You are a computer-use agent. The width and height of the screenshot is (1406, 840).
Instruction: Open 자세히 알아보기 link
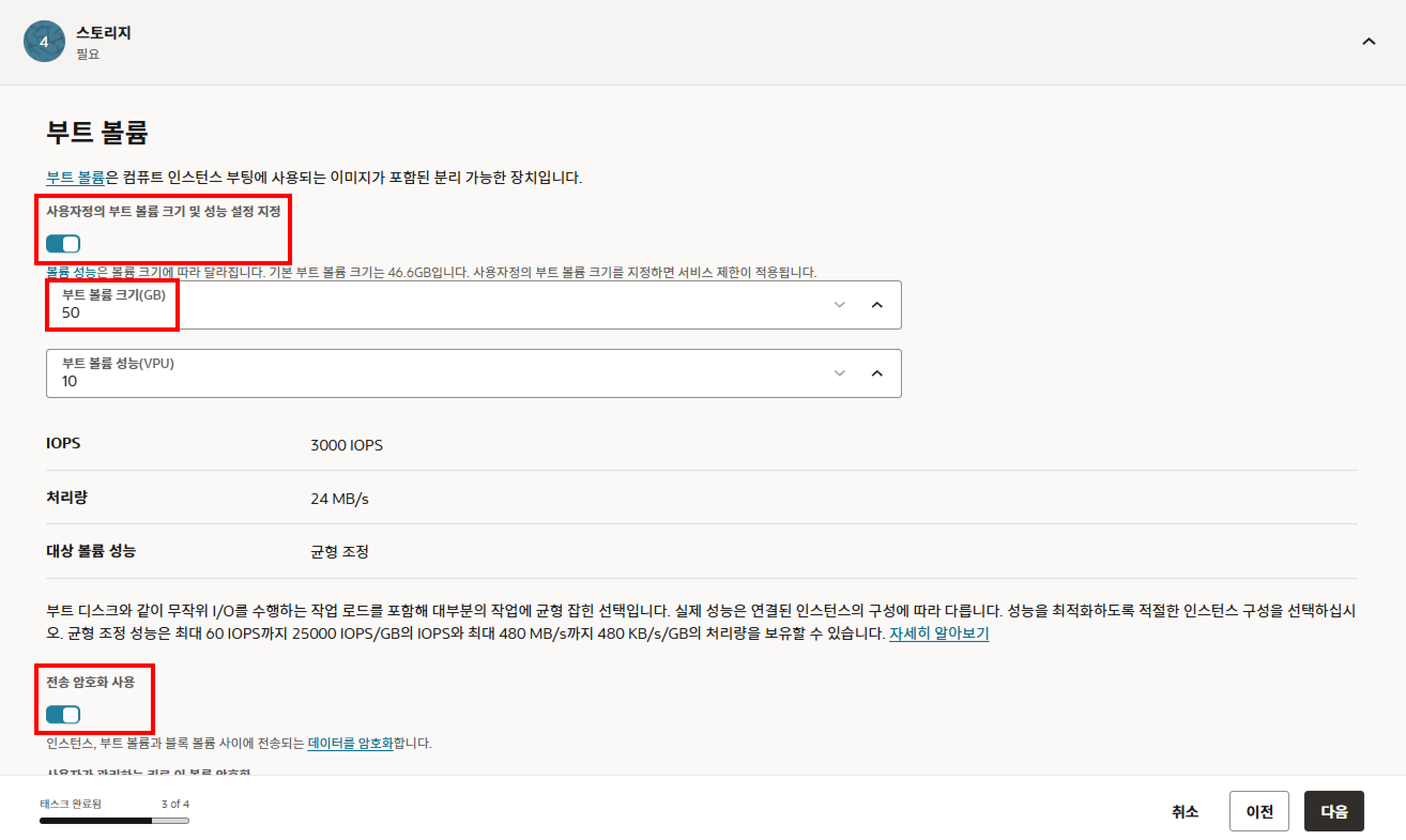tap(938, 633)
